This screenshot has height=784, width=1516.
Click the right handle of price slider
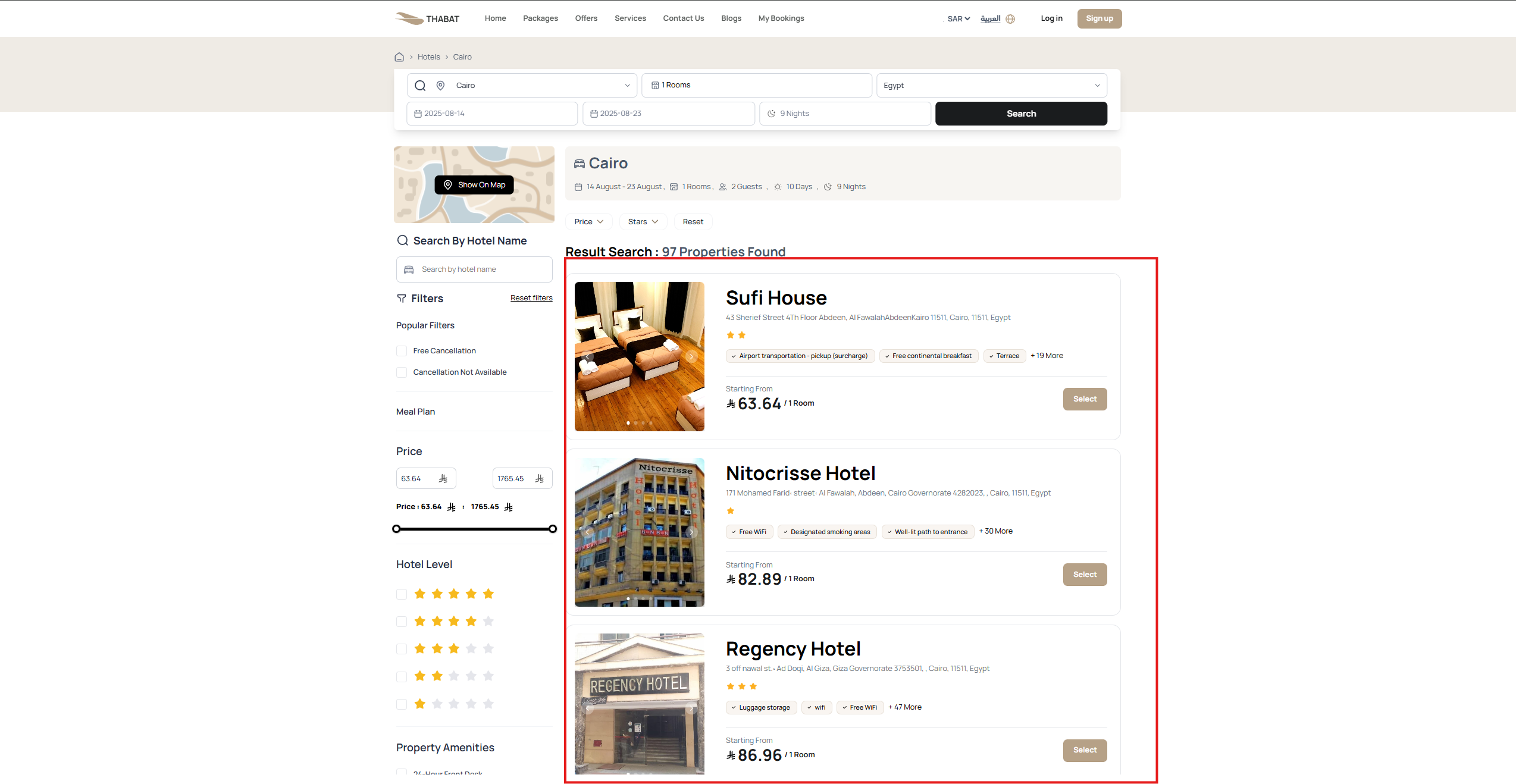[x=553, y=529]
